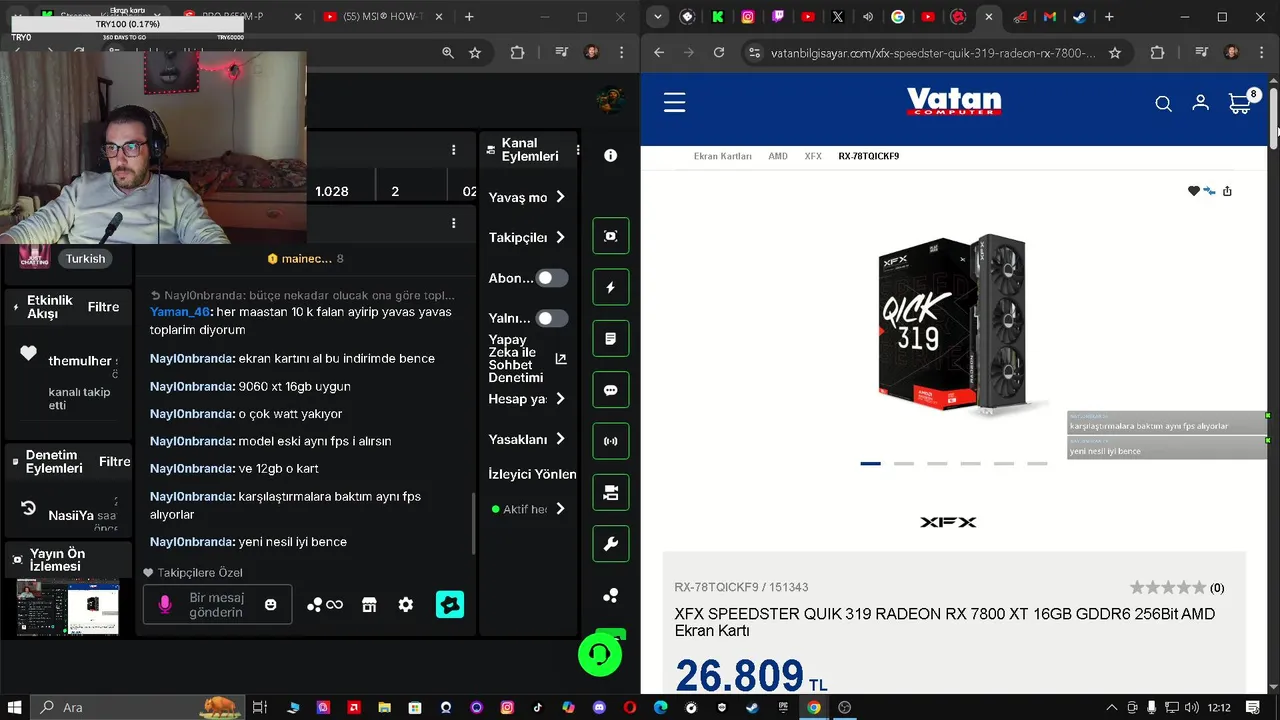Switch to the Gmail tab

(1049, 17)
